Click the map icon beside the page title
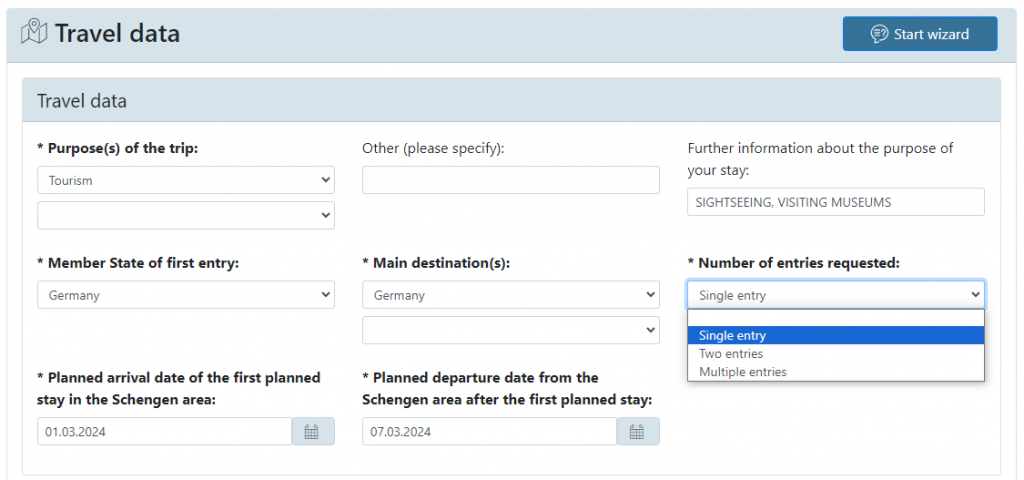The image size is (1024, 480). [34, 33]
